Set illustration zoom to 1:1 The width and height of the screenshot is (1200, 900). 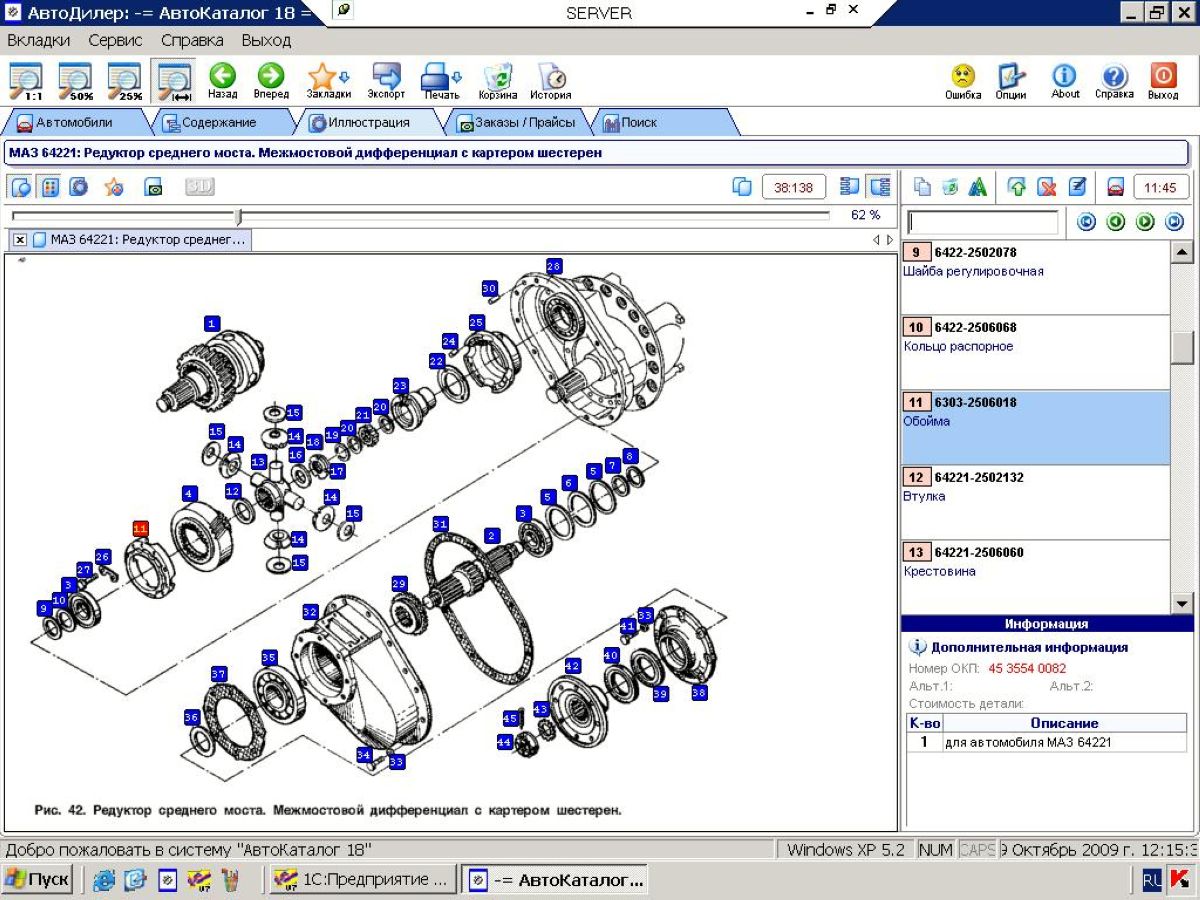[25, 81]
